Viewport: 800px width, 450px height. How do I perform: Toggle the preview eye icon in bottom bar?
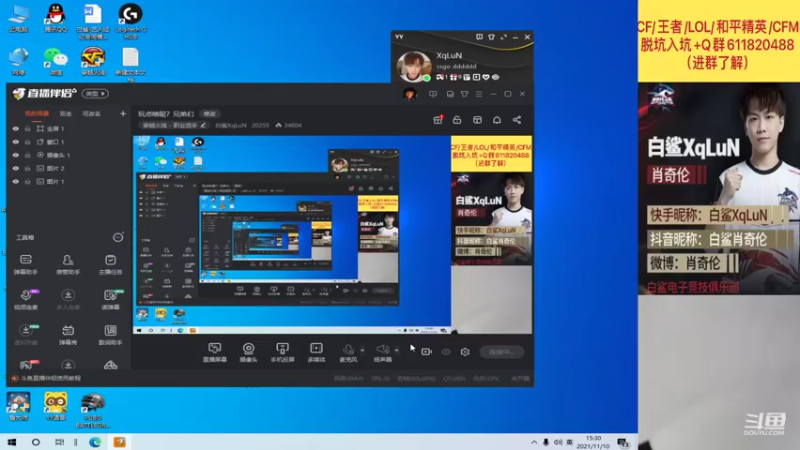click(446, 352)
